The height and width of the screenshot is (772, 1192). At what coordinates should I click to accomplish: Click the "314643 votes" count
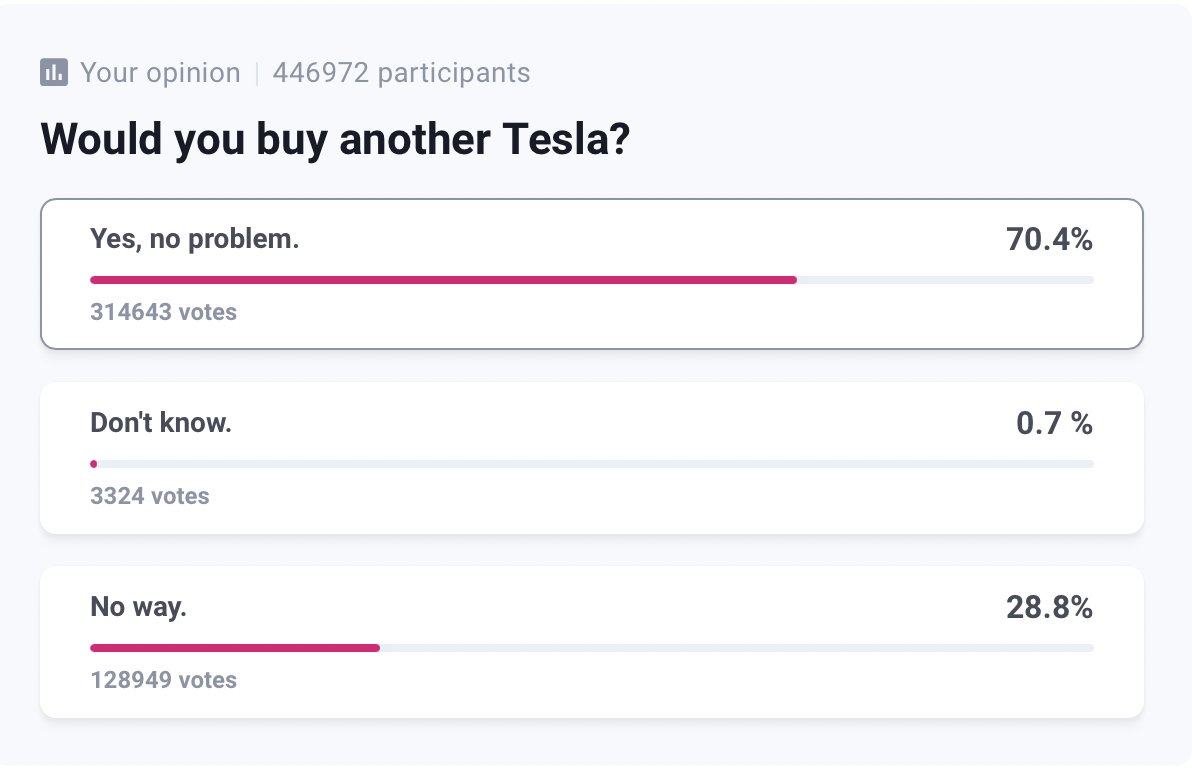[163, 312]
